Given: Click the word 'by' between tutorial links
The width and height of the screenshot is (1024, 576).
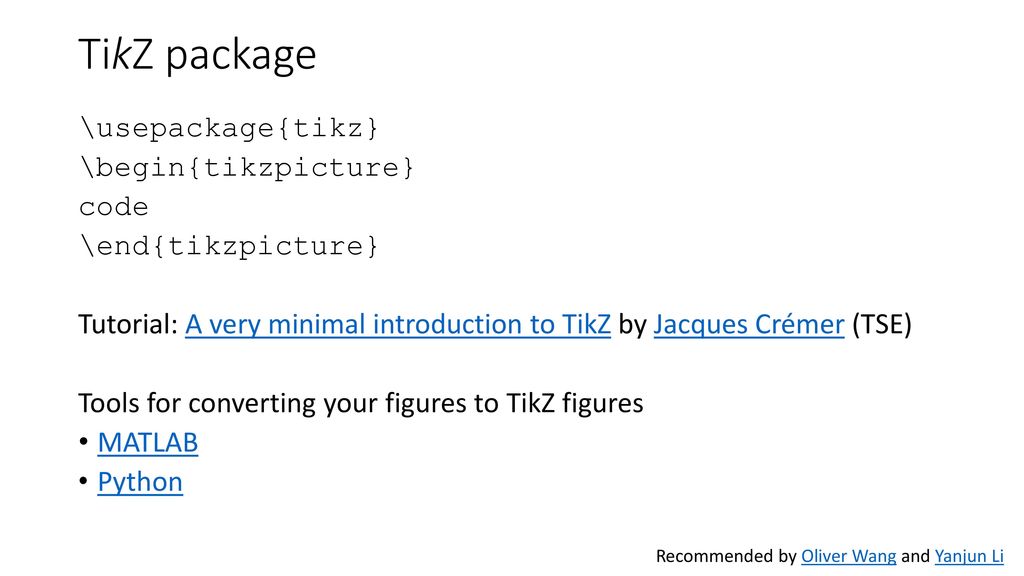Looking at the screenshot, I should coord(632,325).
